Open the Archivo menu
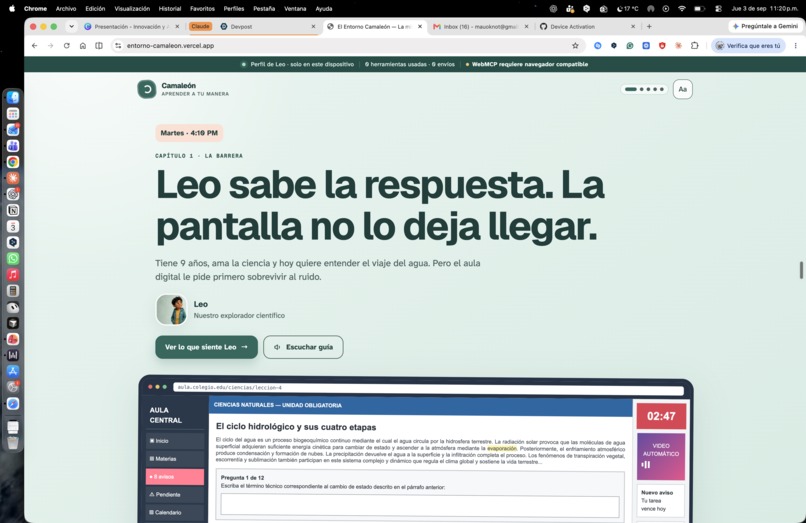Screen dimensions: 806x523 pos(66,9)
